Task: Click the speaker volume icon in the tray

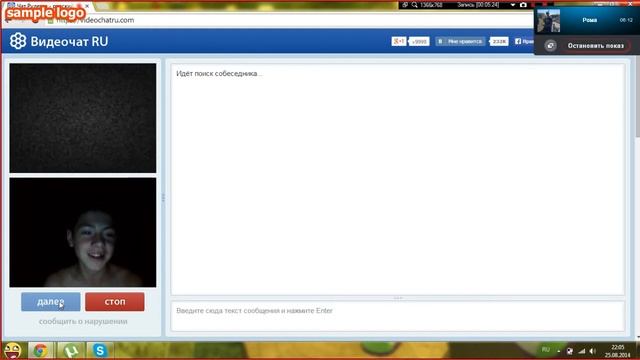Action: [x=593, y=351]
